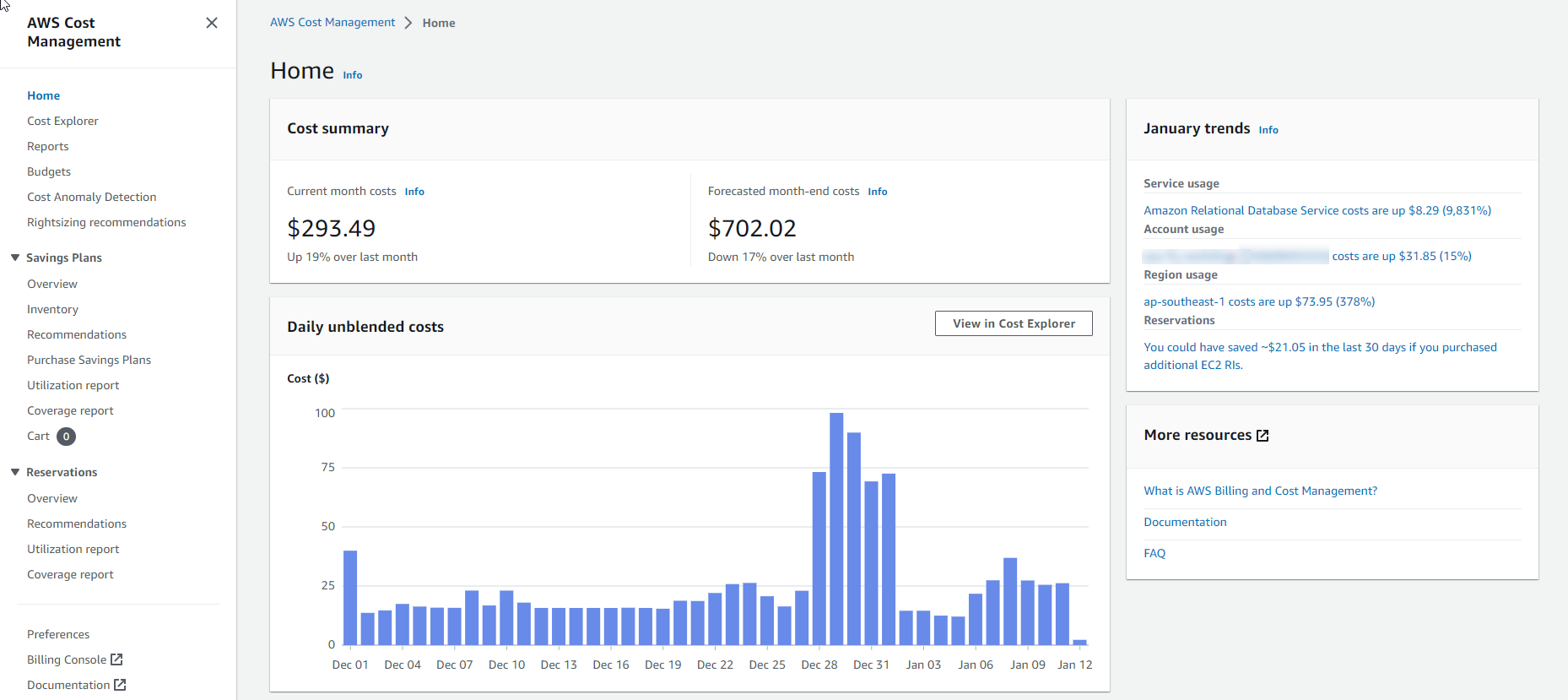The height and width of the screenshot is (700, 1568).
Task: Open Savings Plans Coverage report
Action: [70, 410]
